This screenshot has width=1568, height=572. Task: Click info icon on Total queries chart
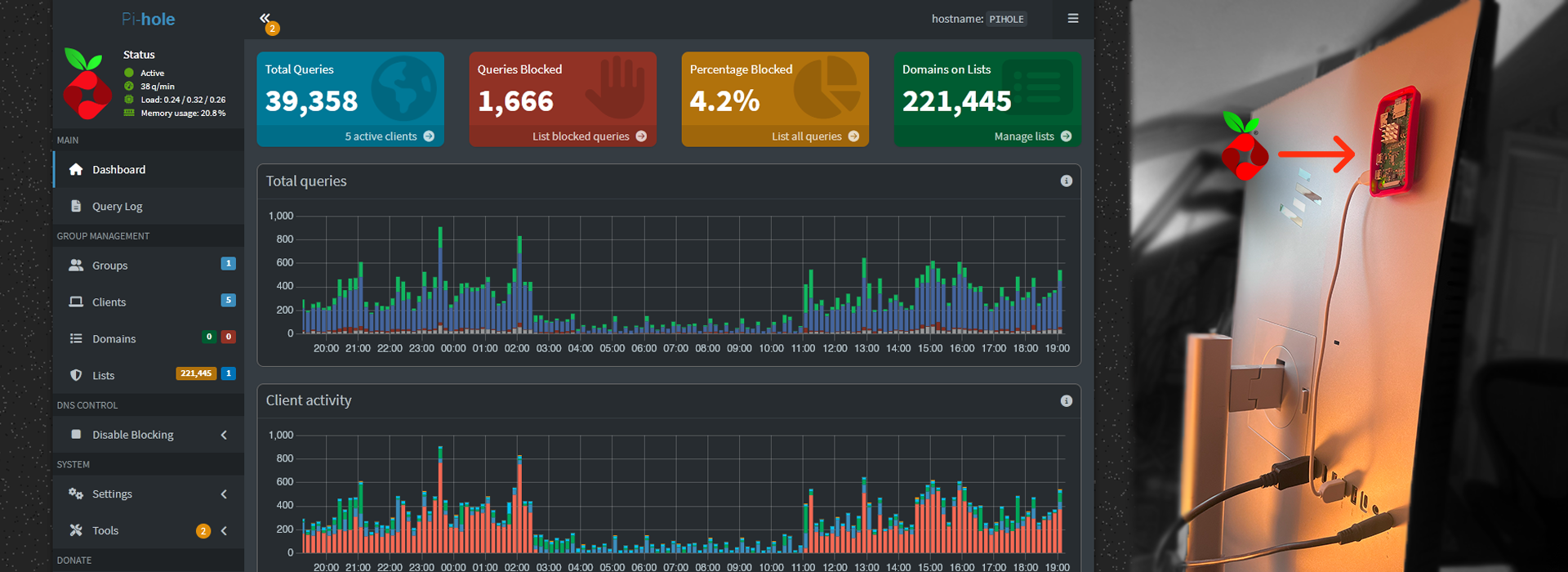(1066, 181)
